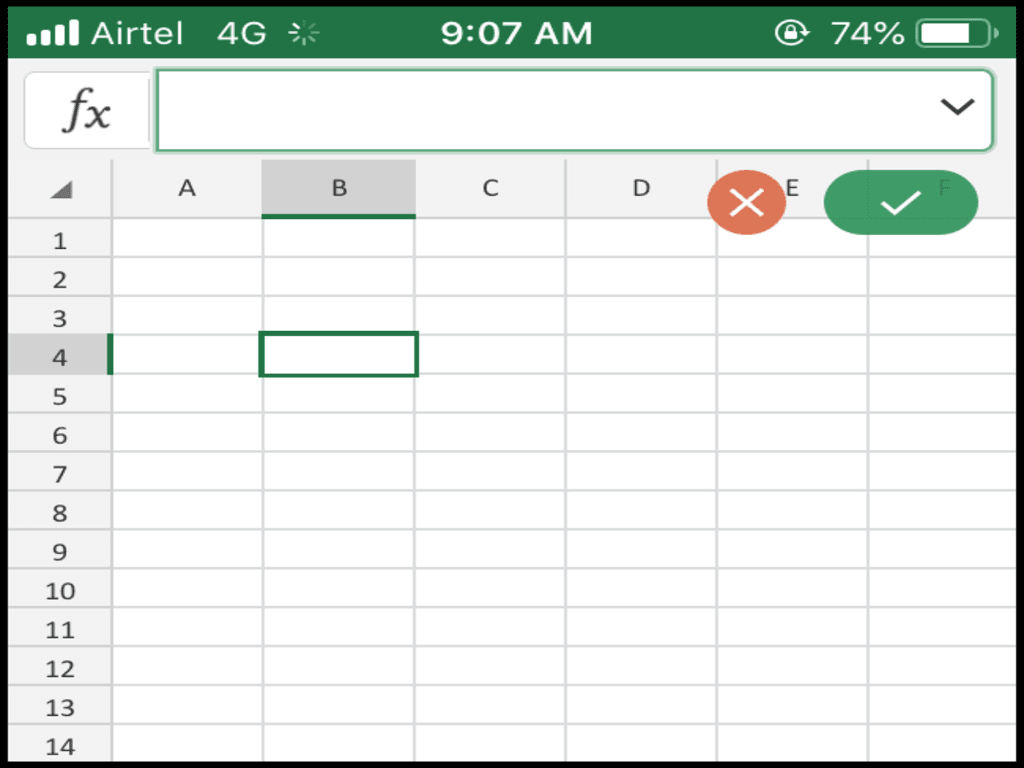
Task: Click the 9:07 AM clock display
Action: [x=516, y=32]
